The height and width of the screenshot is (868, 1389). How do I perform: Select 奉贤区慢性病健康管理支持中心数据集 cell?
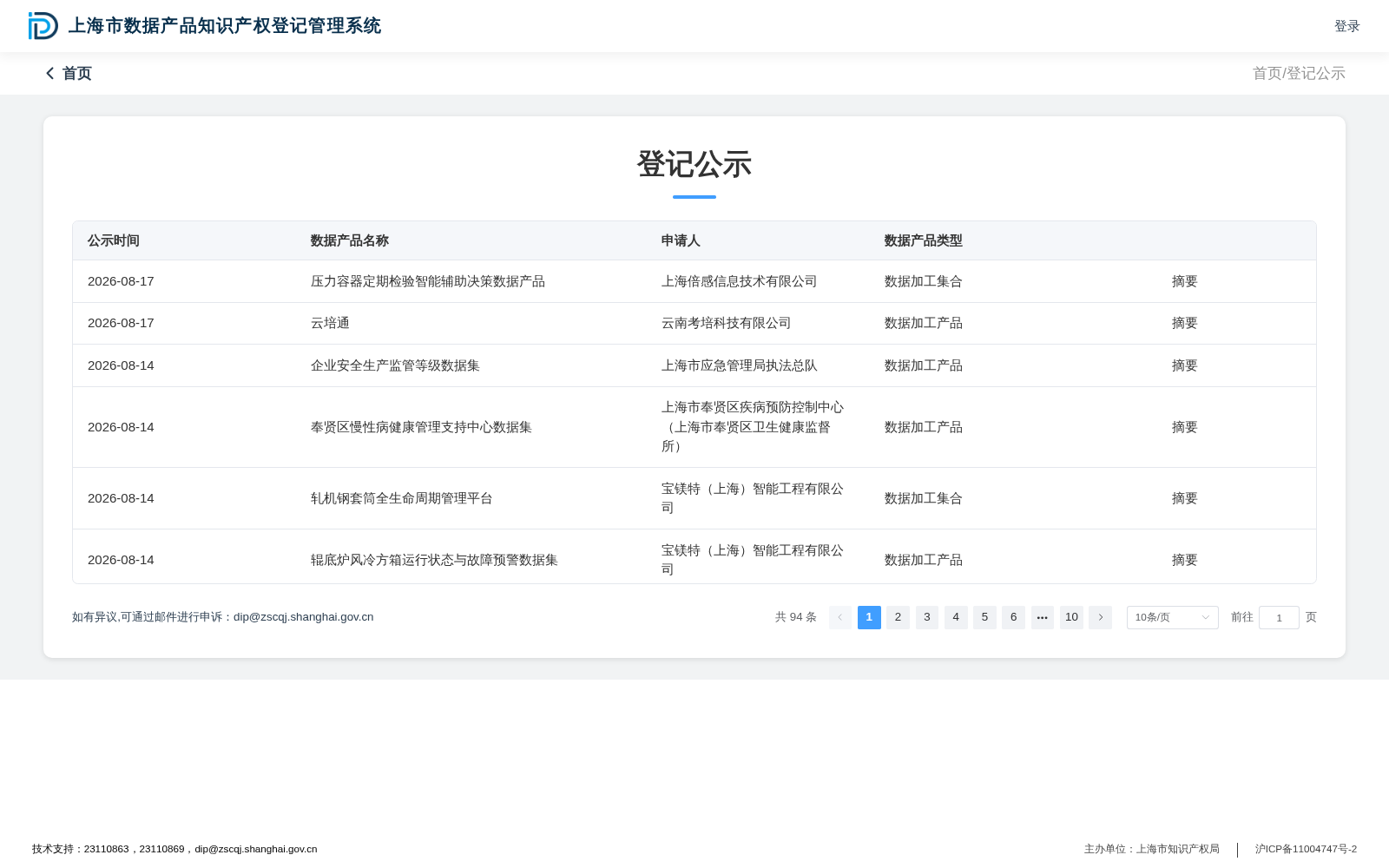421,427
